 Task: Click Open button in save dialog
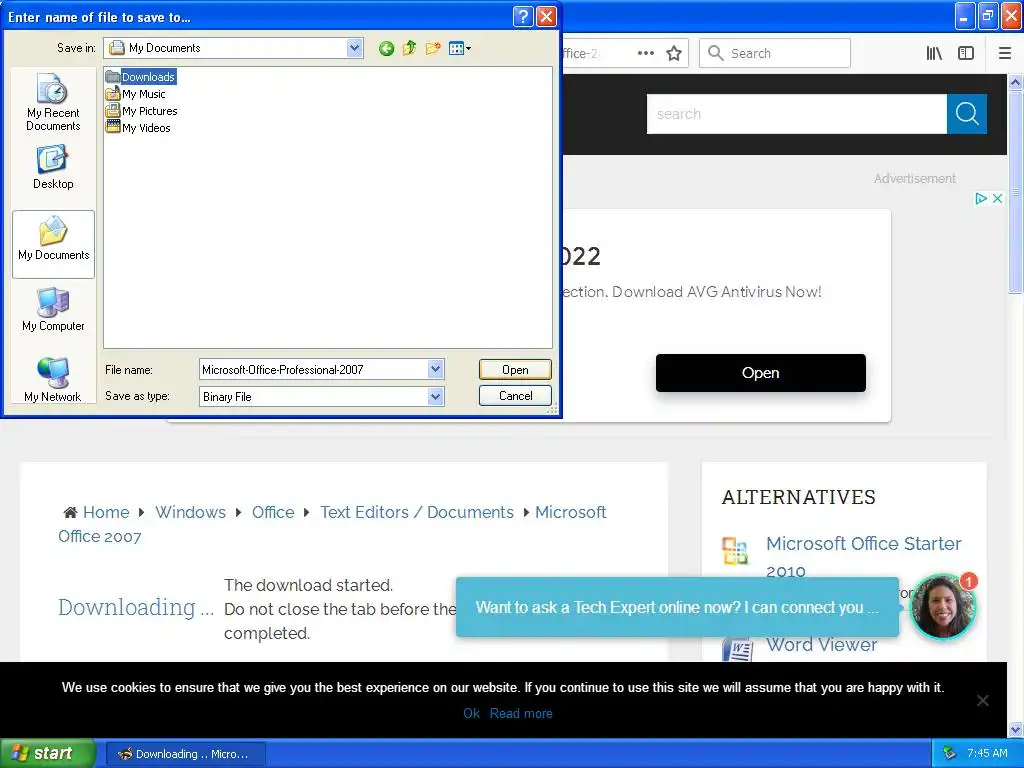[x=515, y=370]
